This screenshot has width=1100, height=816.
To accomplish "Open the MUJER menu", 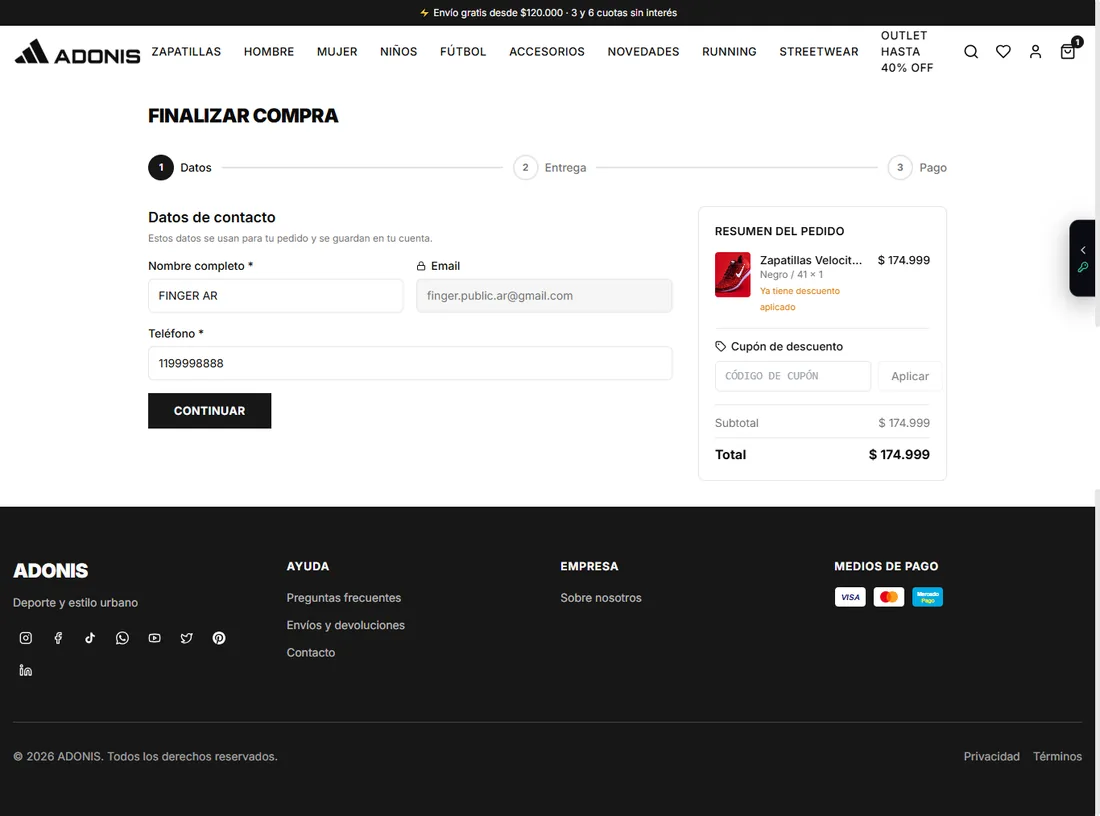I will (x=337, y=51).
